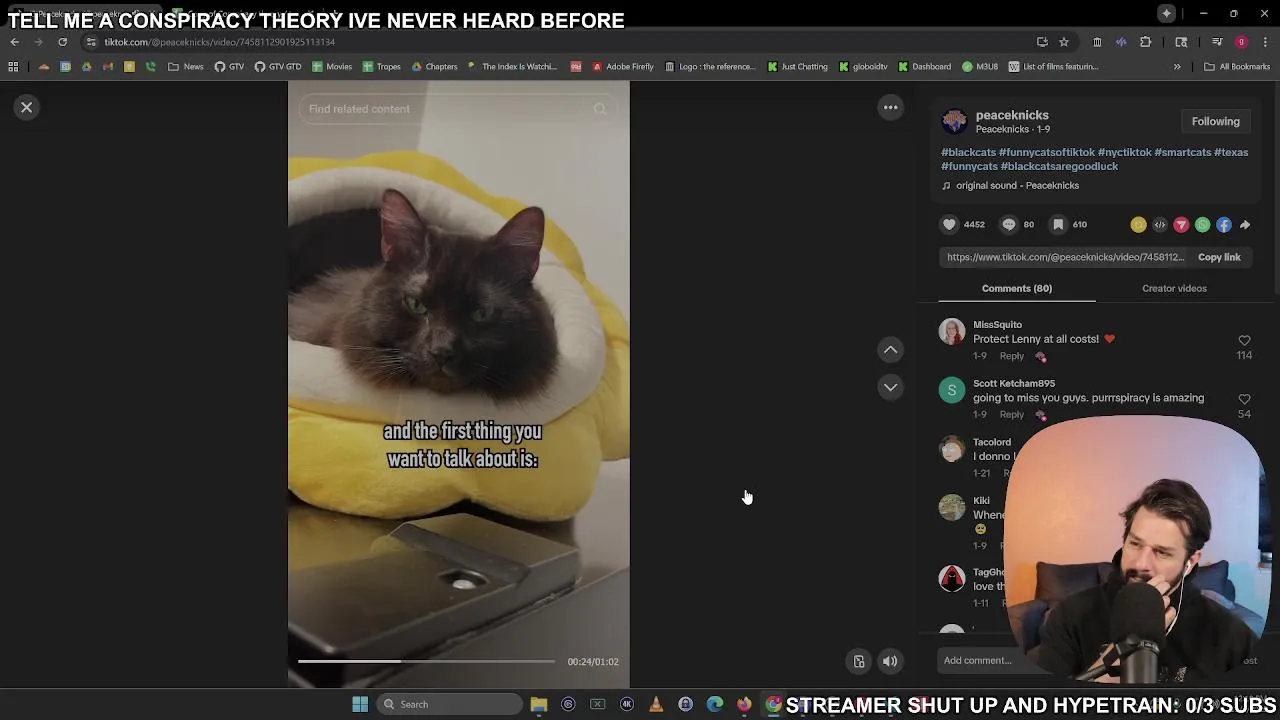This screenshot has height=720, width=1280.
Task: Open the Windows Start menu
Action: (x=360, y=704)
